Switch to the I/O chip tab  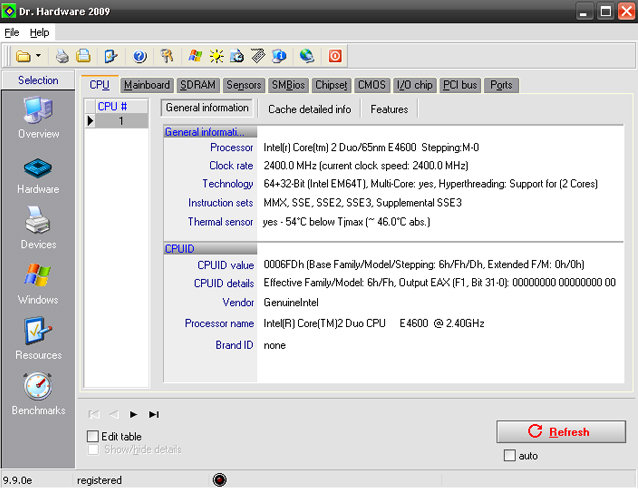click(415, 85)
